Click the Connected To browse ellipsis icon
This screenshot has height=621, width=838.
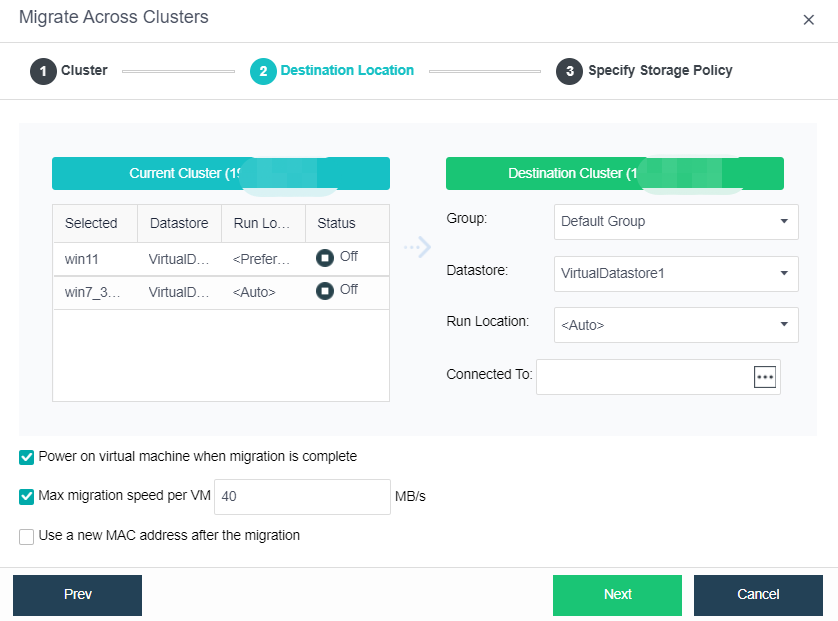click(x=765, y=377)
